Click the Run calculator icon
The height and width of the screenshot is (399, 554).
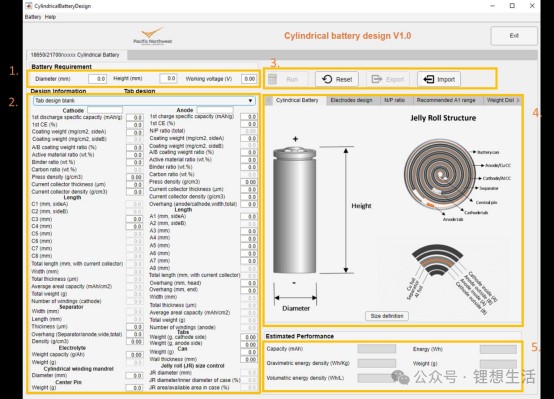pyautogui.click(x=272, y=79)
